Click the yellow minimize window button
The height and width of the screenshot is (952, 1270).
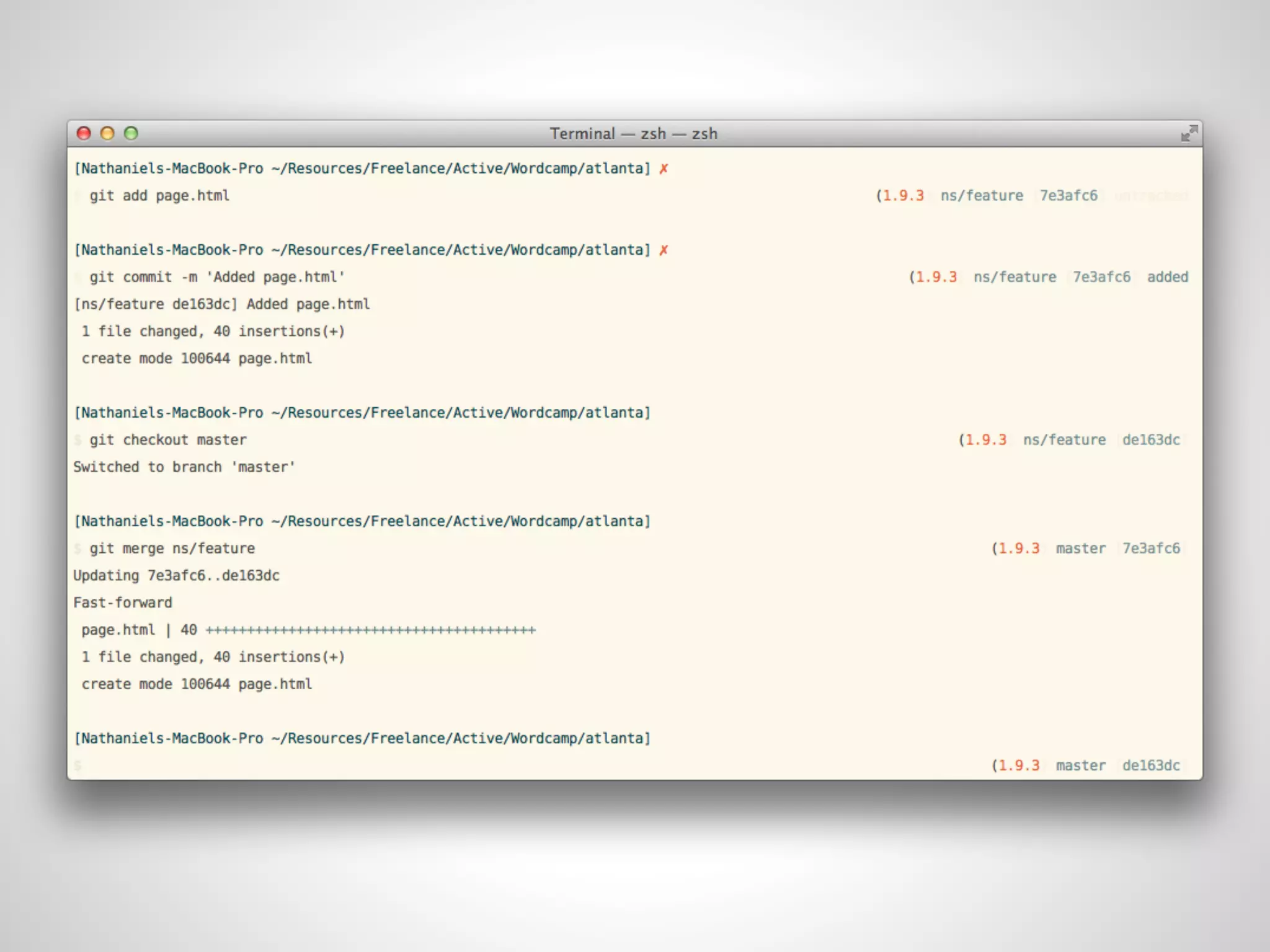click(107, 133)
